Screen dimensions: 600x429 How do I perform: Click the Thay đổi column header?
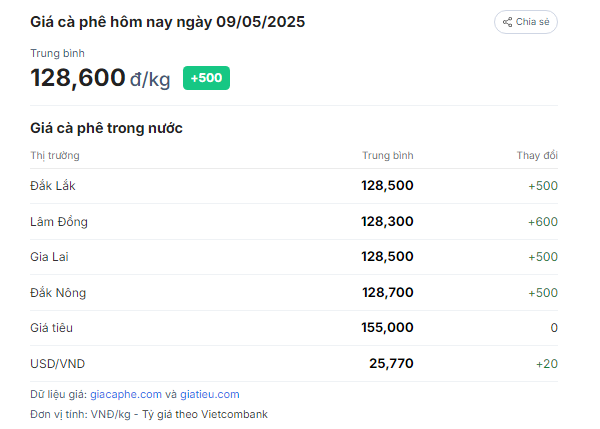(537, 155)
